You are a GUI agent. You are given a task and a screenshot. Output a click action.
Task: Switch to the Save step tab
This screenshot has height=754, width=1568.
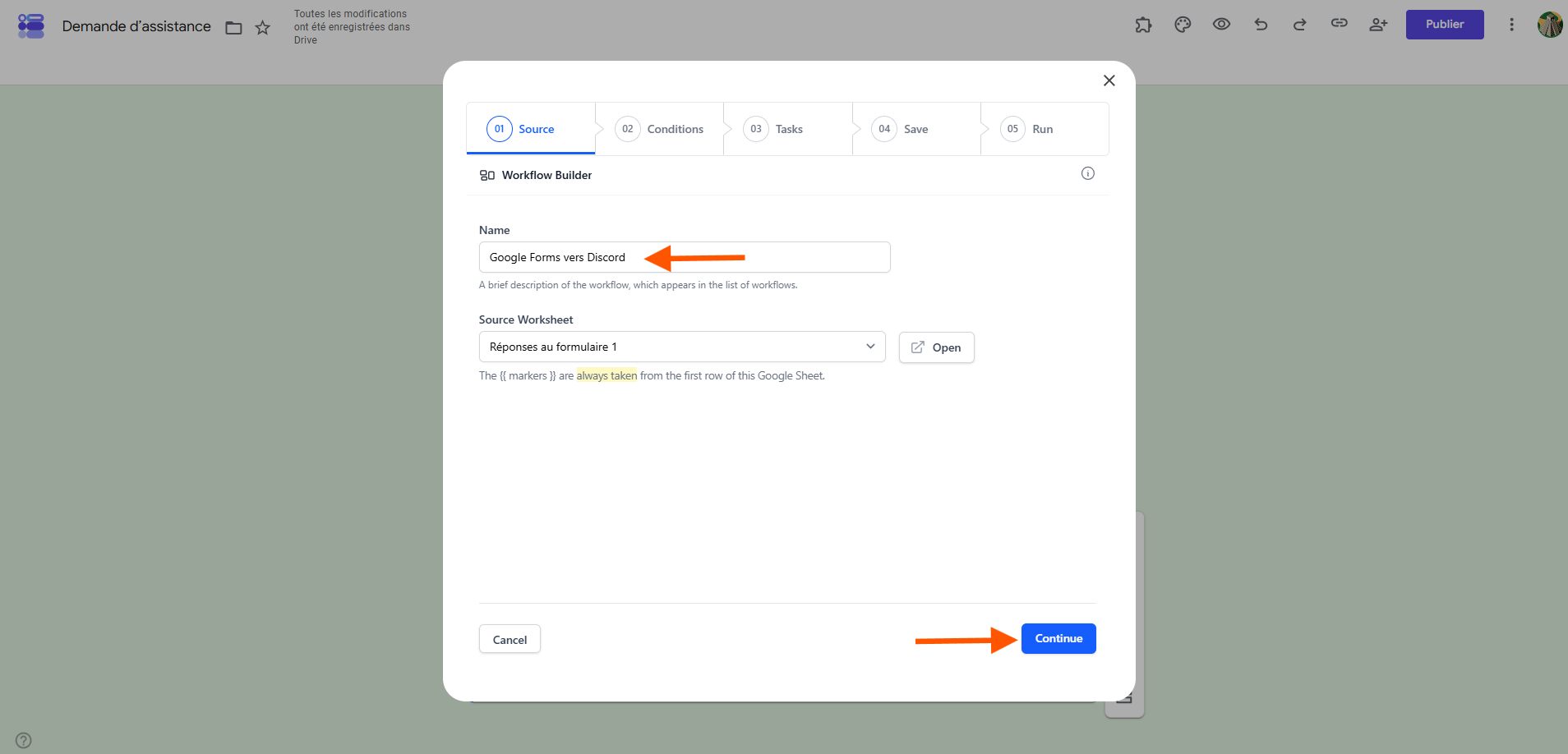916,129
